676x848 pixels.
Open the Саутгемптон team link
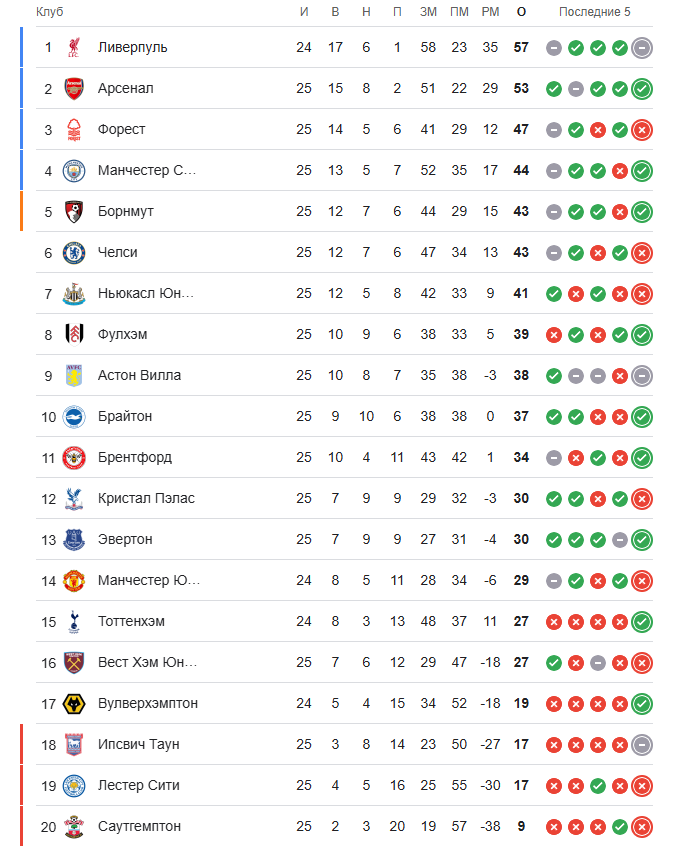pyautogui.click(x=140, y=826)
